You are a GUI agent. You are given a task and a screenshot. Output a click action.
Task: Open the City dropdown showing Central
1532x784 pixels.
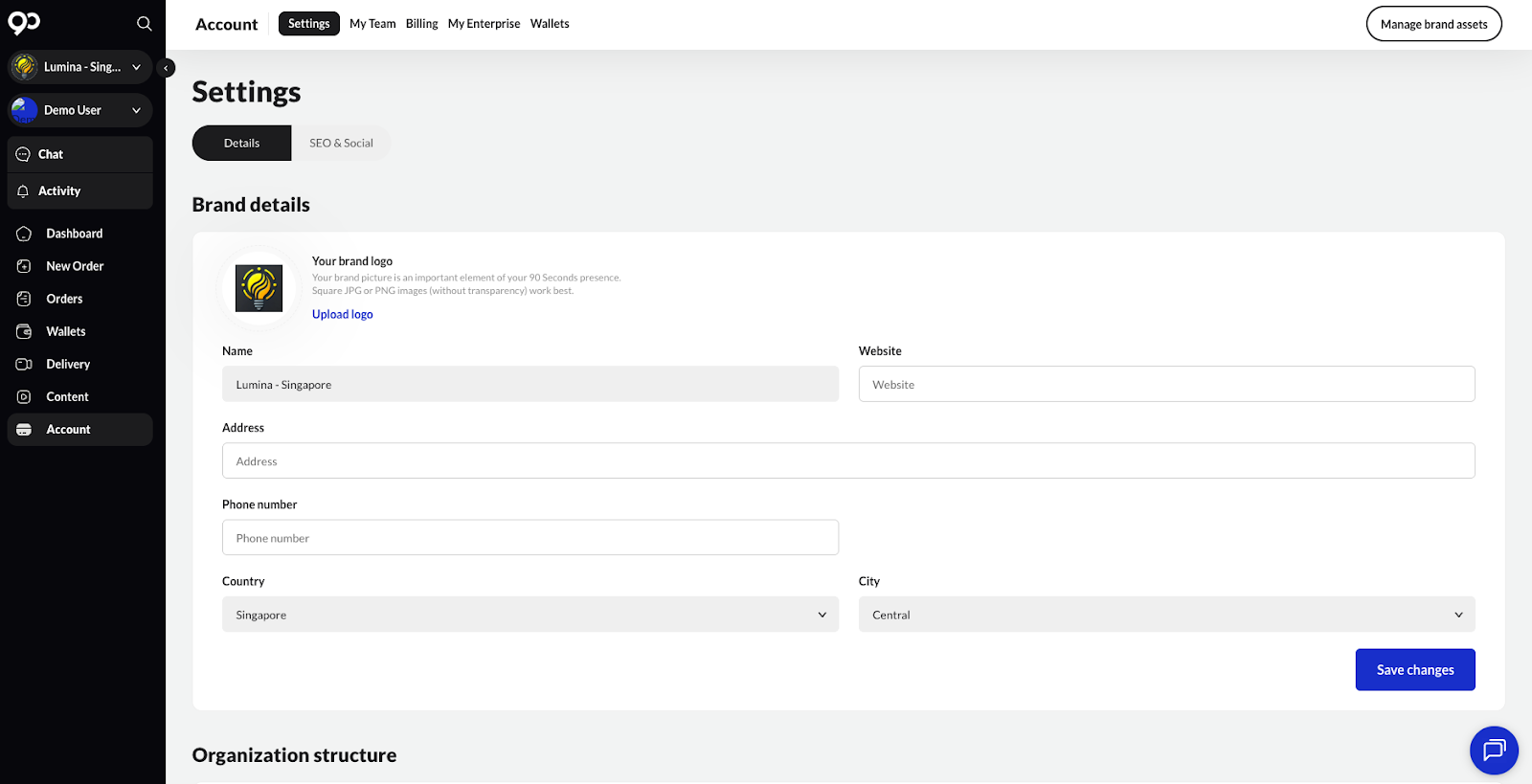[1165, 615]
